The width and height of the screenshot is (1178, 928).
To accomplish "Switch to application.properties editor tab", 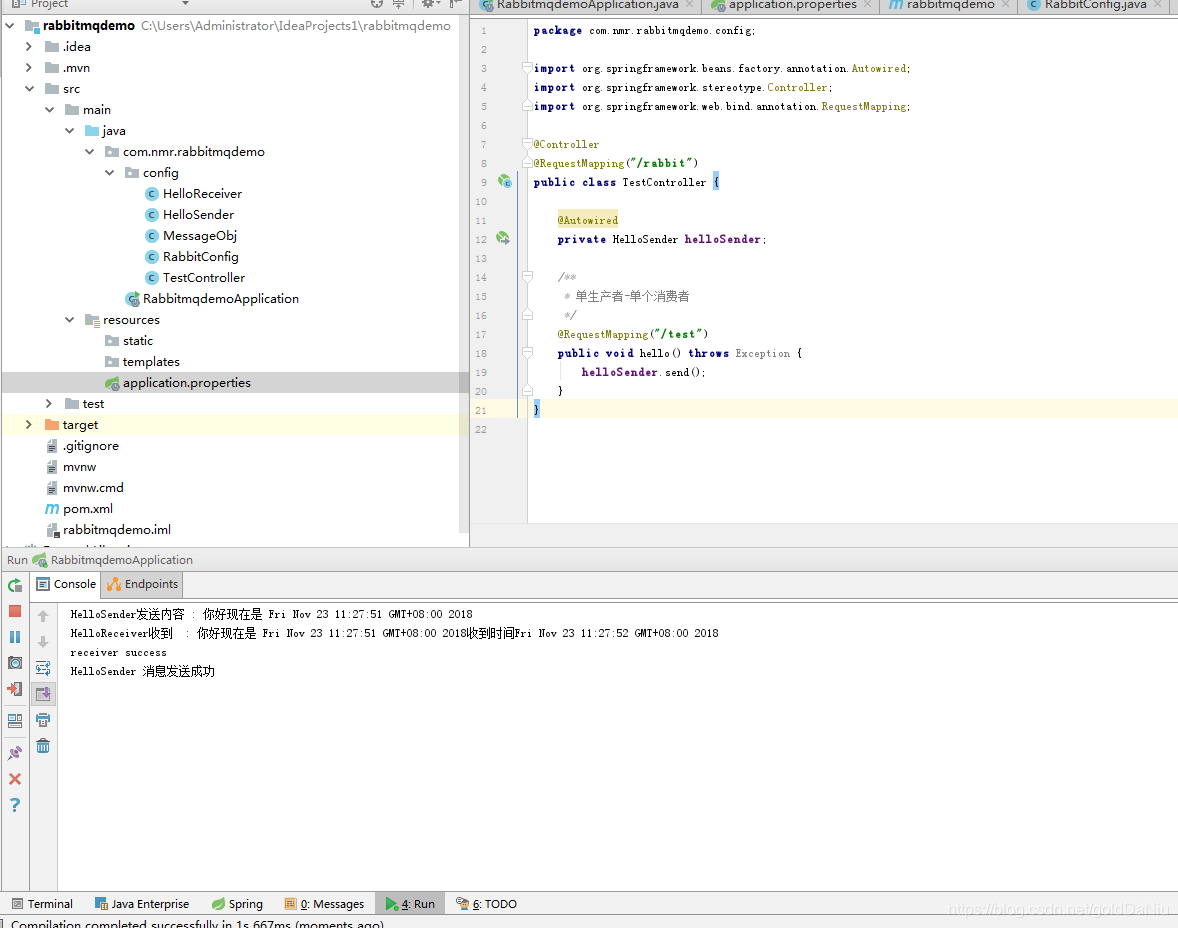I will click(792, 5).
